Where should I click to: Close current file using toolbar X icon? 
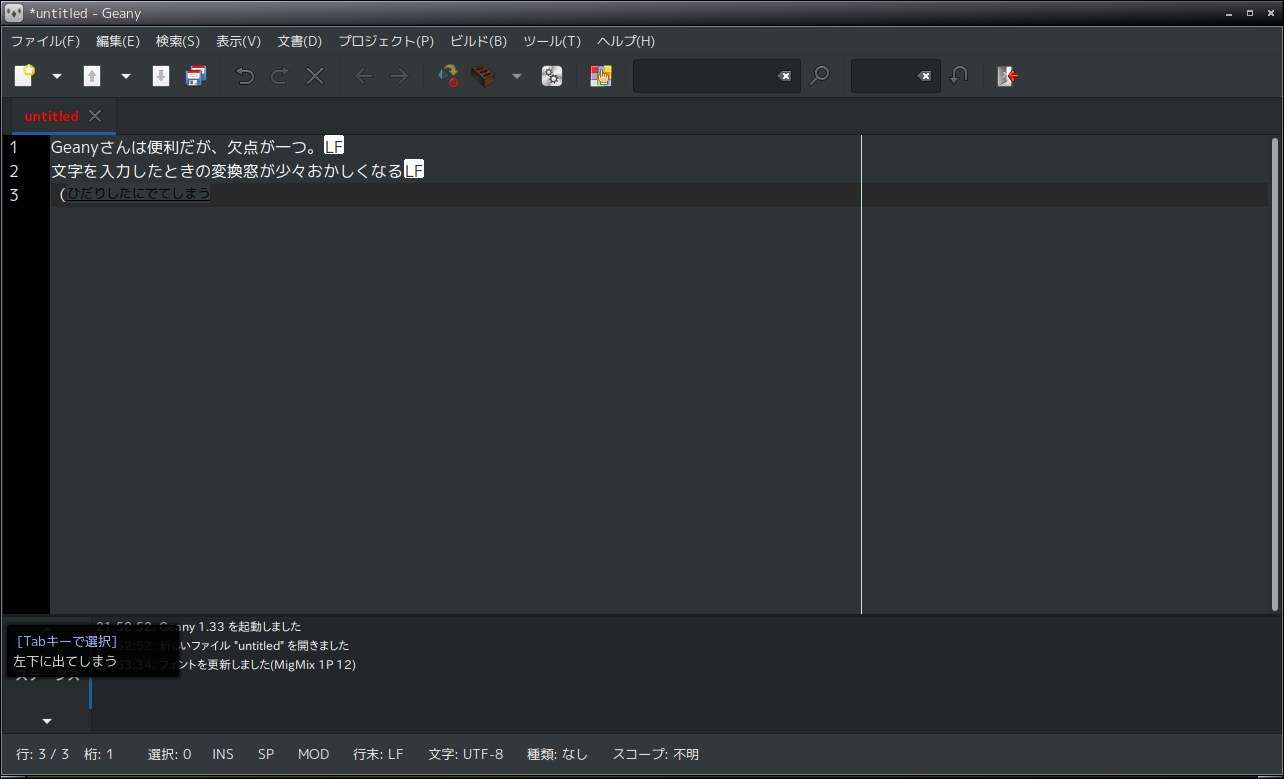(x=315, y=76)
